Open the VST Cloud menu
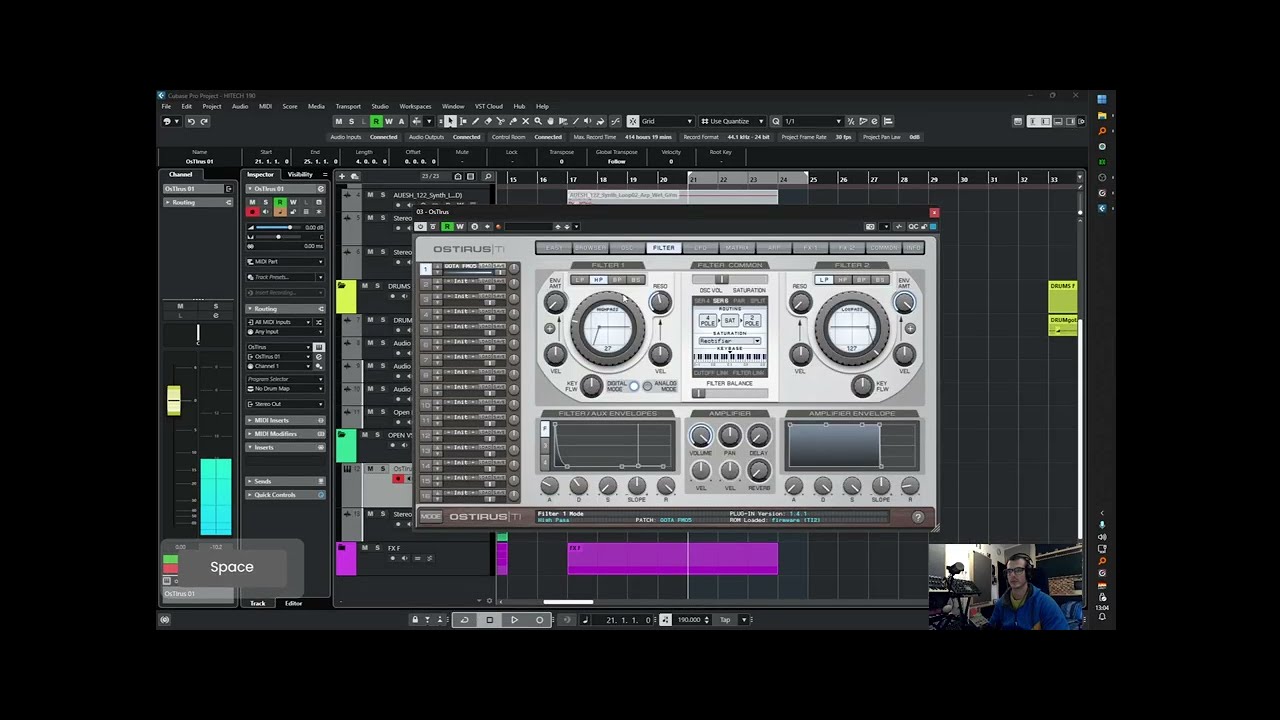 (x=489, y=106)
